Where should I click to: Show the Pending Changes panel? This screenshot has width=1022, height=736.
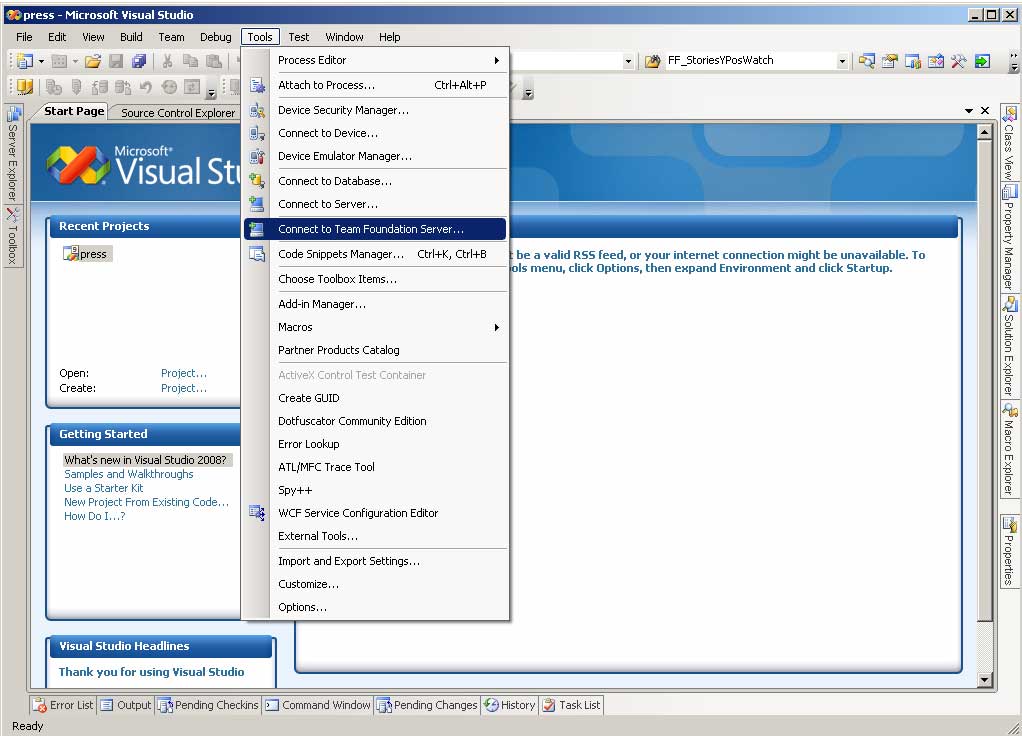coord(427,705)
